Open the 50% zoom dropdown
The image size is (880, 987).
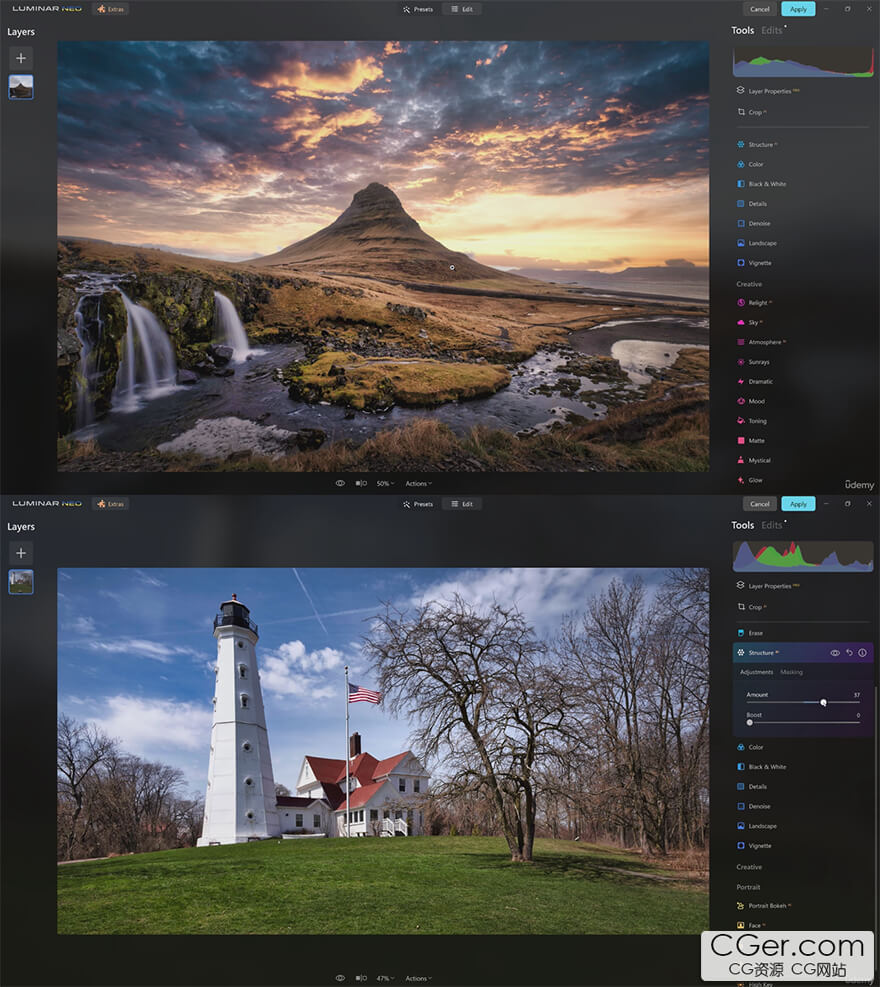[x=385, y=483]
